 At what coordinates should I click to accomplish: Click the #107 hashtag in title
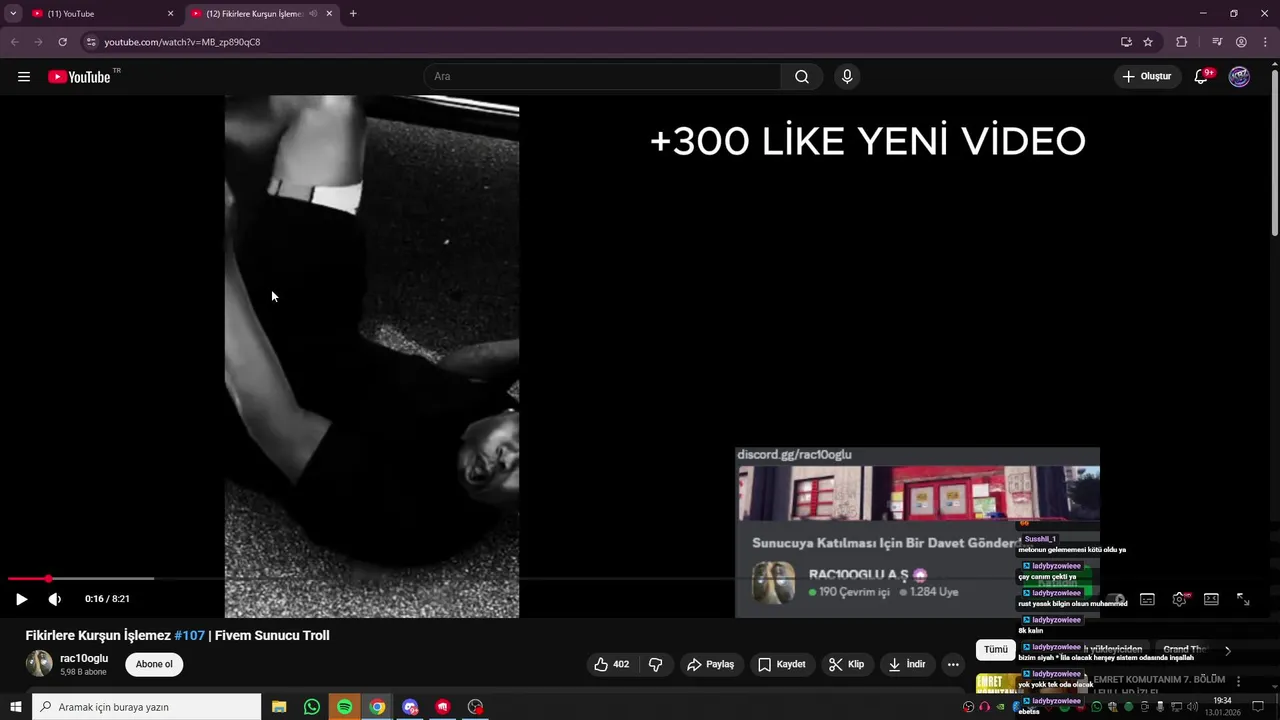[190, 635]
